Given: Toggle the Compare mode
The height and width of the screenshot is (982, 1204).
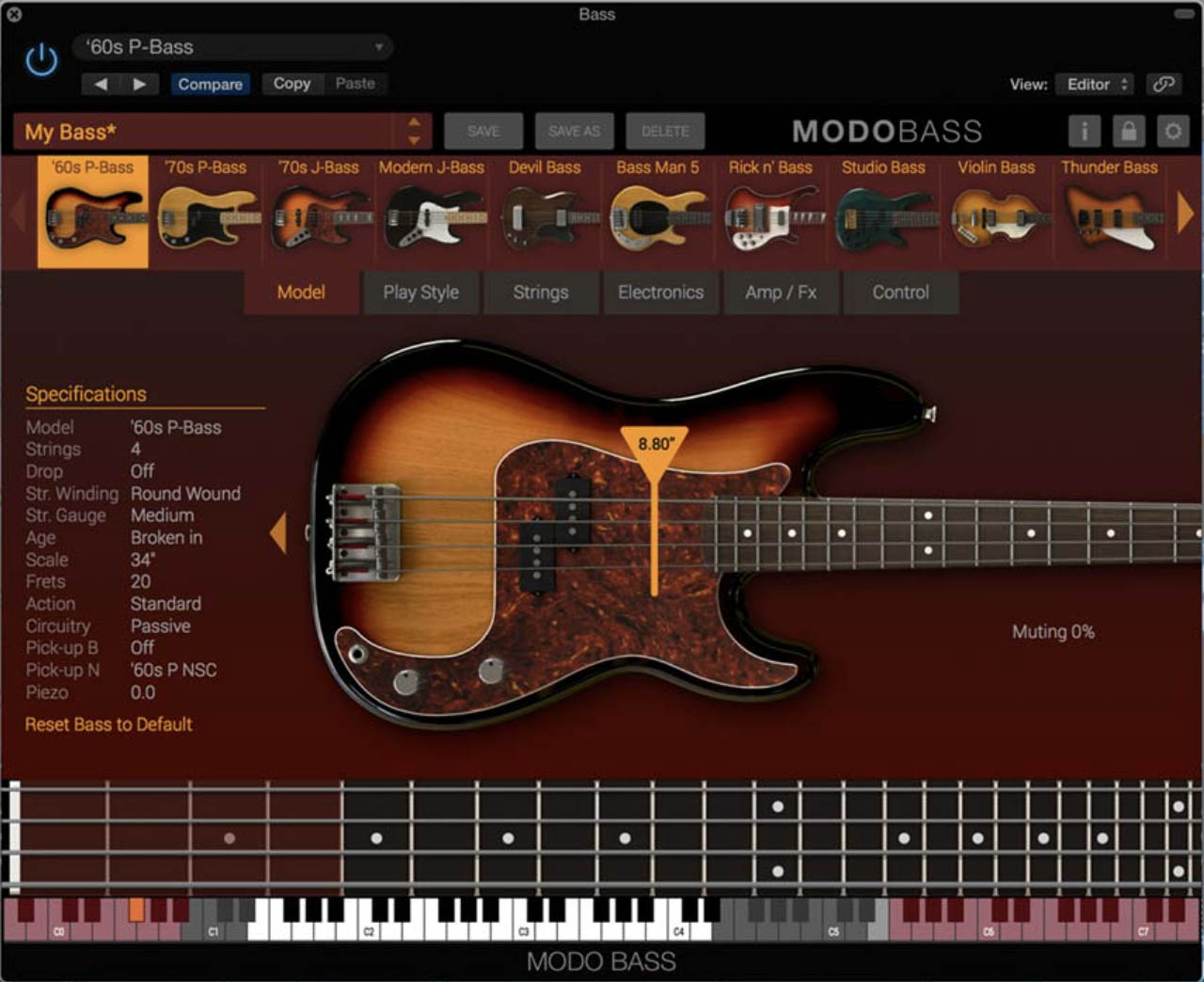Looking at the screenshot, I should 210,84.
